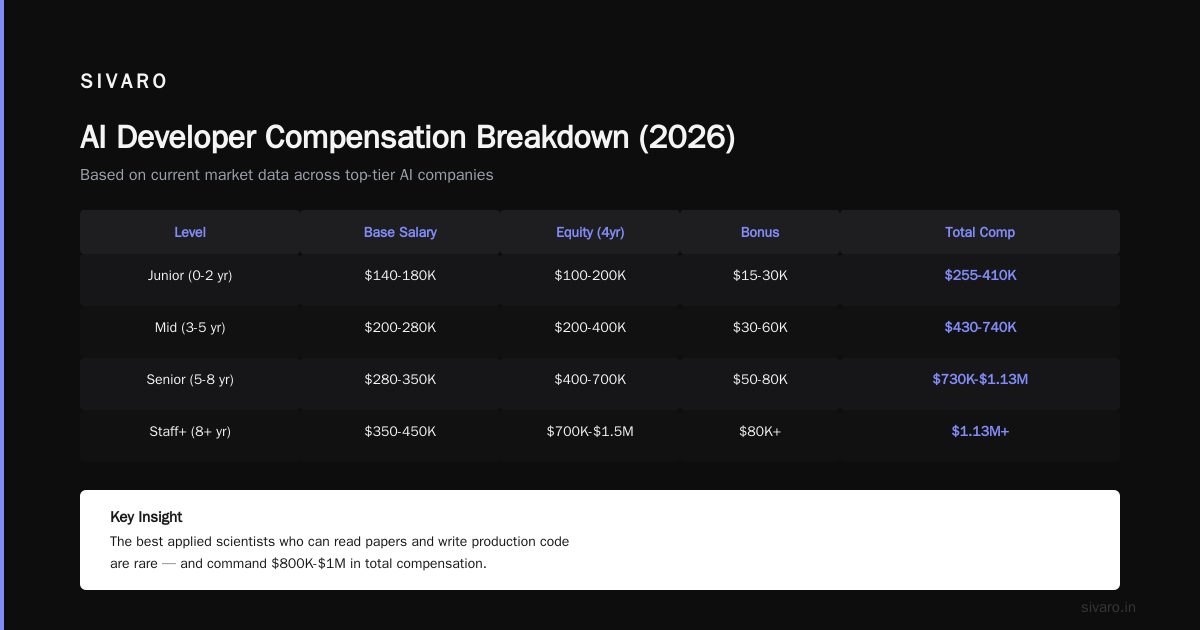Click the $430-740K total comp value

point(980,327)
